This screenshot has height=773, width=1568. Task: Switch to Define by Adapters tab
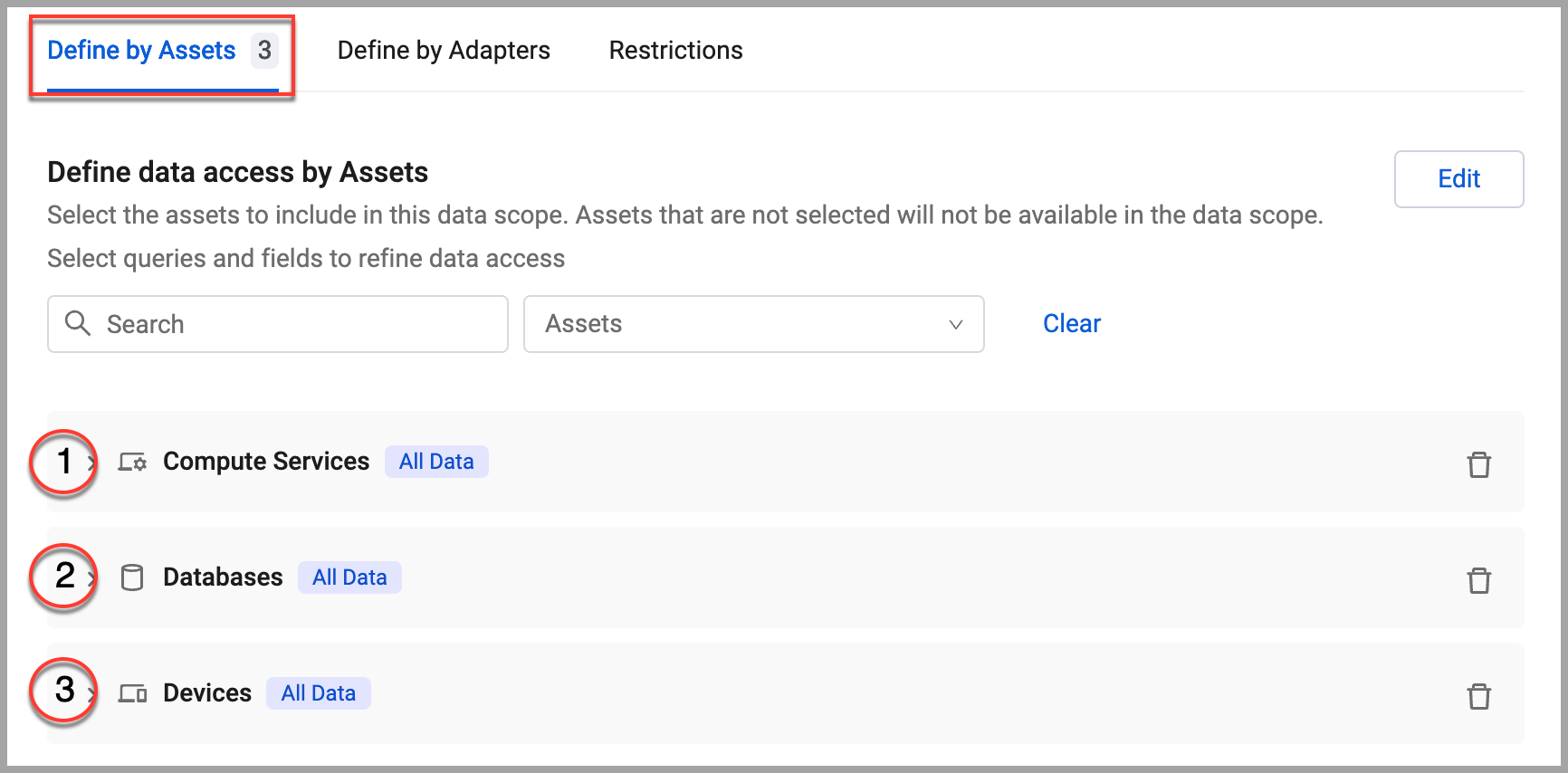444,51
